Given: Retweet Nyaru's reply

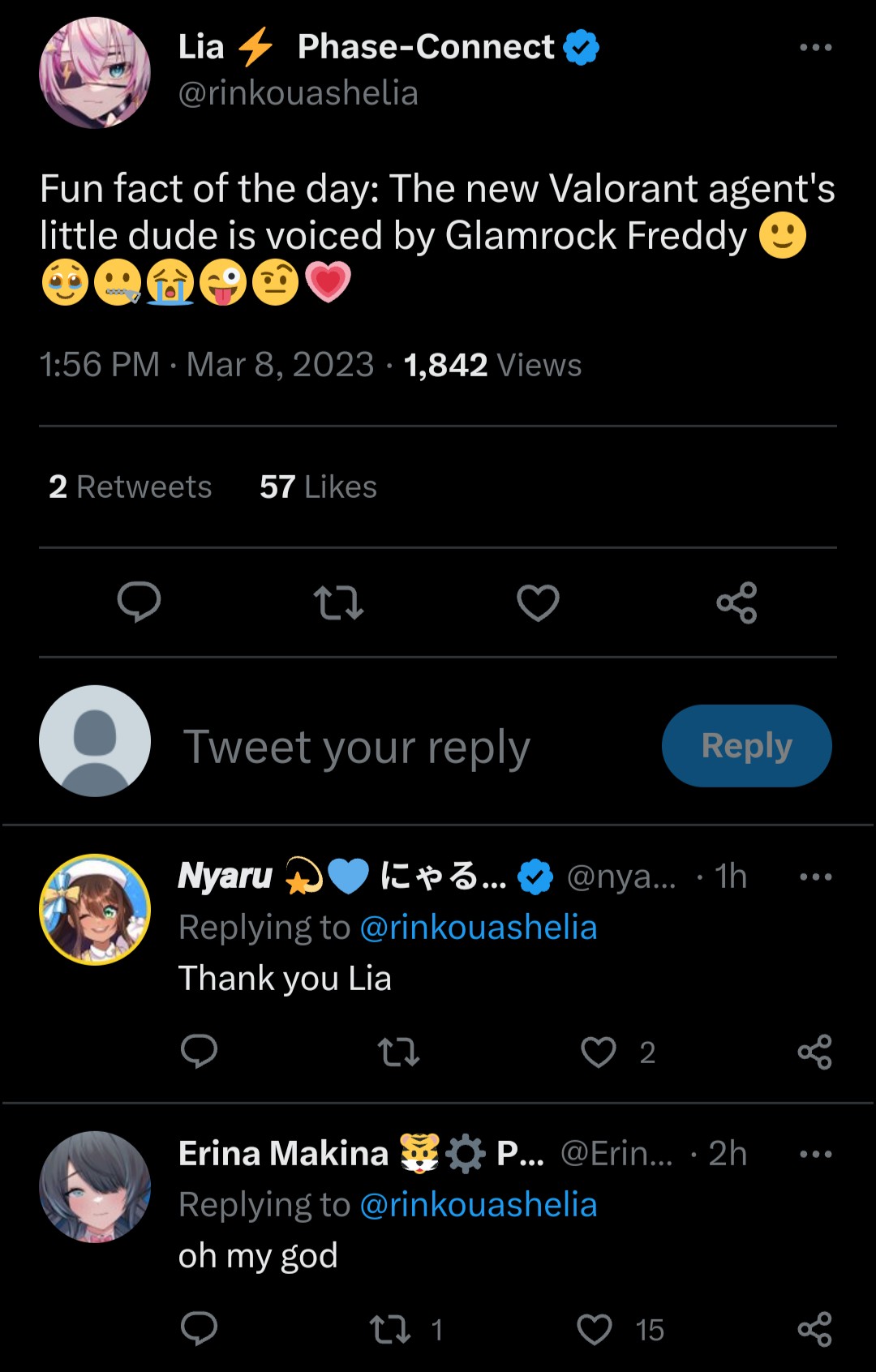Looking at the screenshot, I should pos(398,1052).
